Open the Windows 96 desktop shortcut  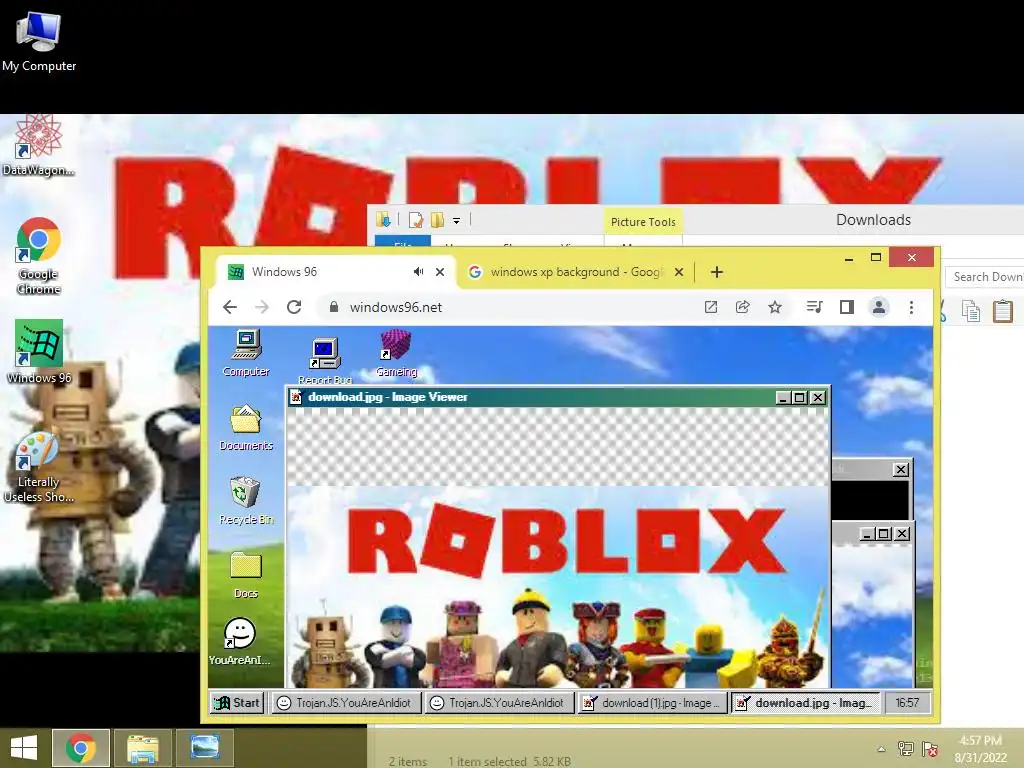pyautogui.click(x=39, y=351)
